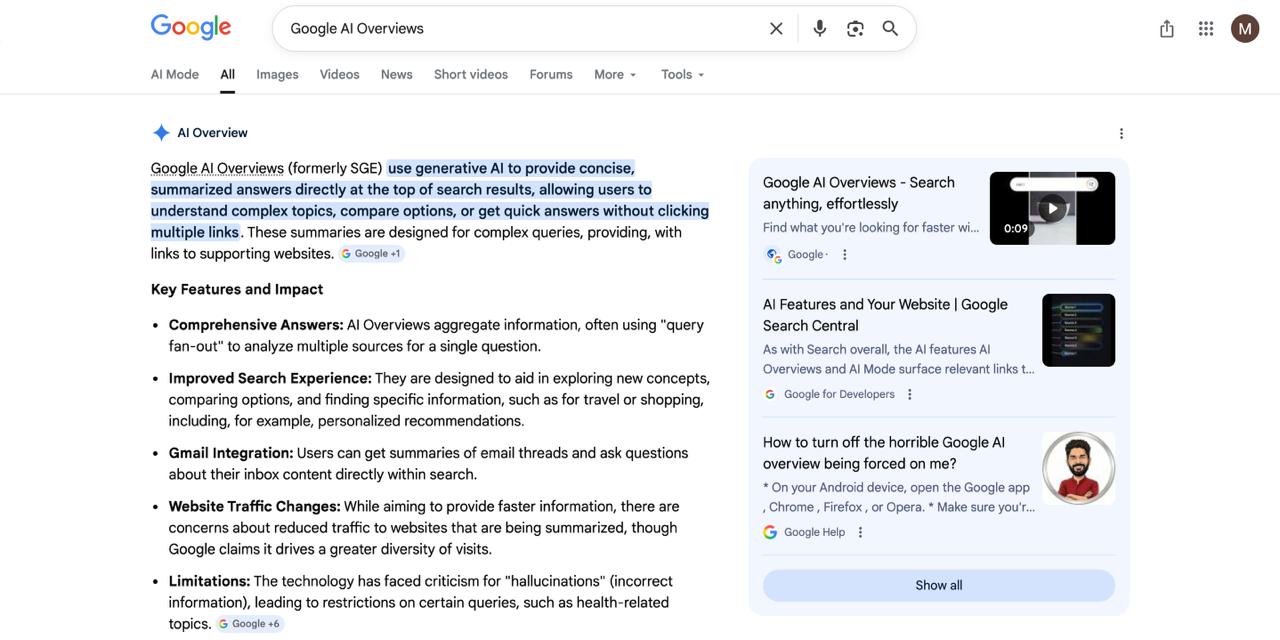This screenshot has width=1280, height=640.
Task: Click the AI Overview sparkle icon
Action: point(161,133)
